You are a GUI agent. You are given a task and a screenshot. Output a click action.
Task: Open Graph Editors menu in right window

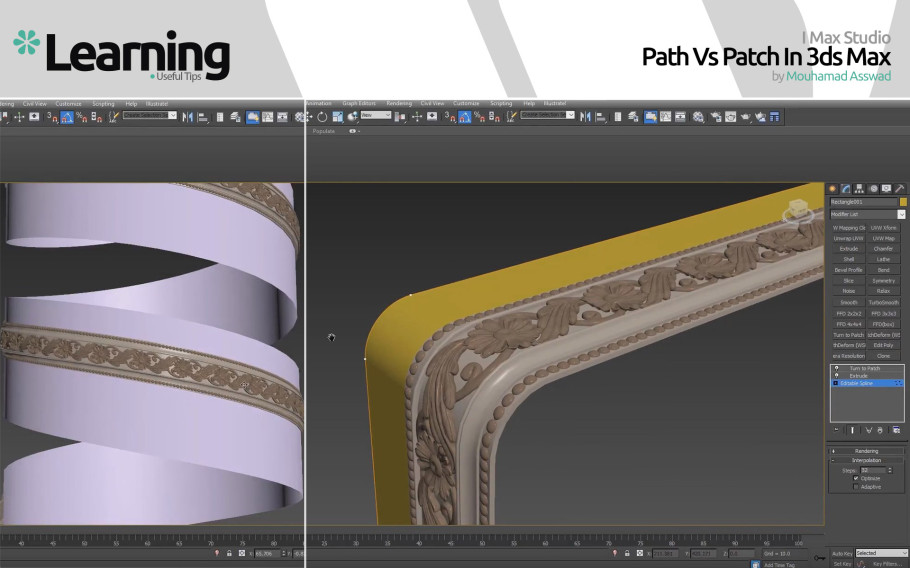tap(359, 103)
